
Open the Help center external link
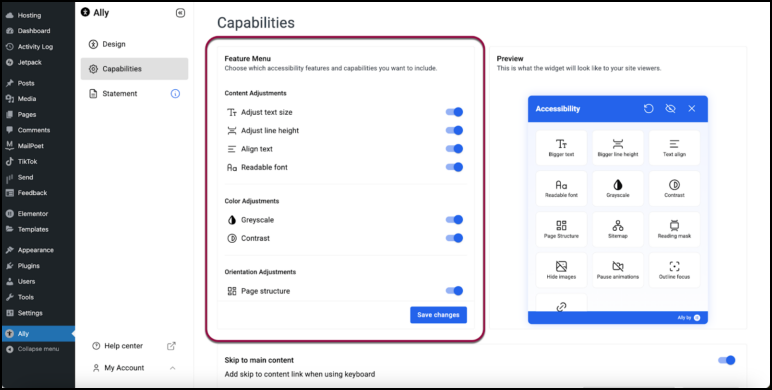(x=171, y=346)
